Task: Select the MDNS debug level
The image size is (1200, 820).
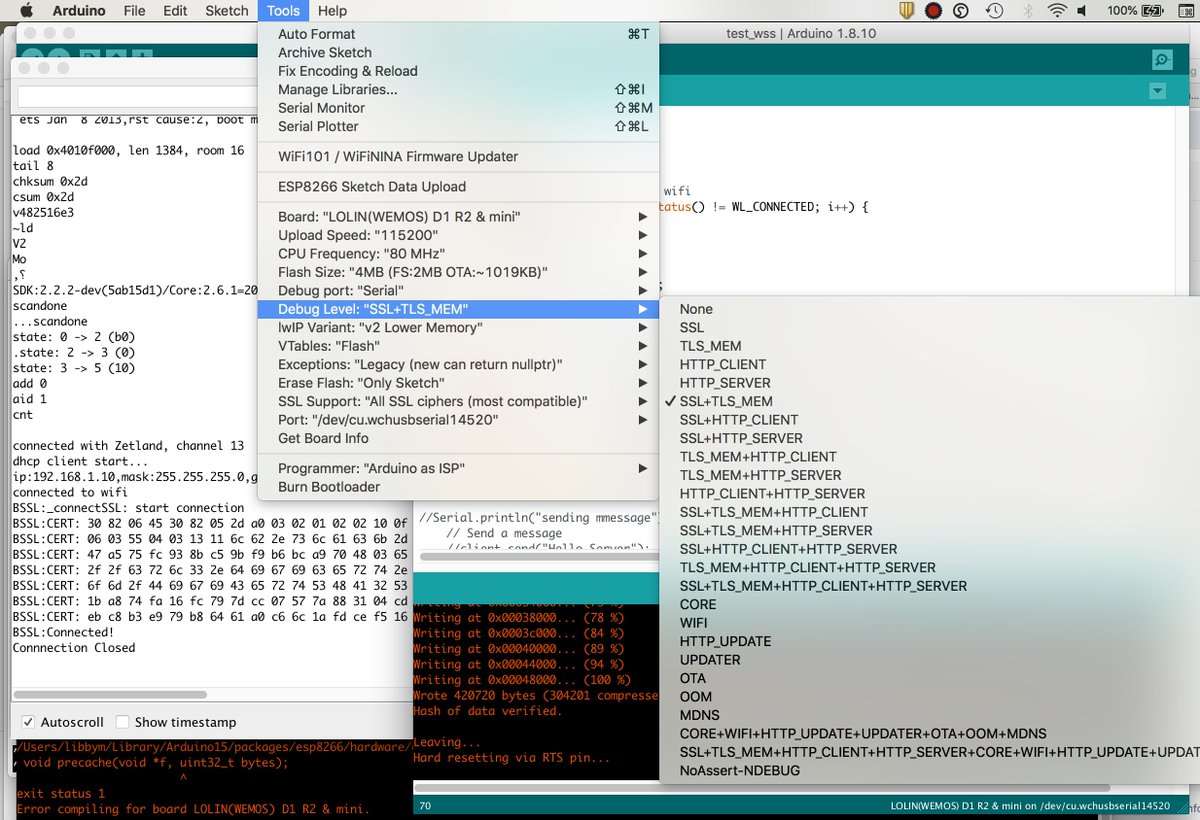Action: pyautogui.click(x=930, y=715)
